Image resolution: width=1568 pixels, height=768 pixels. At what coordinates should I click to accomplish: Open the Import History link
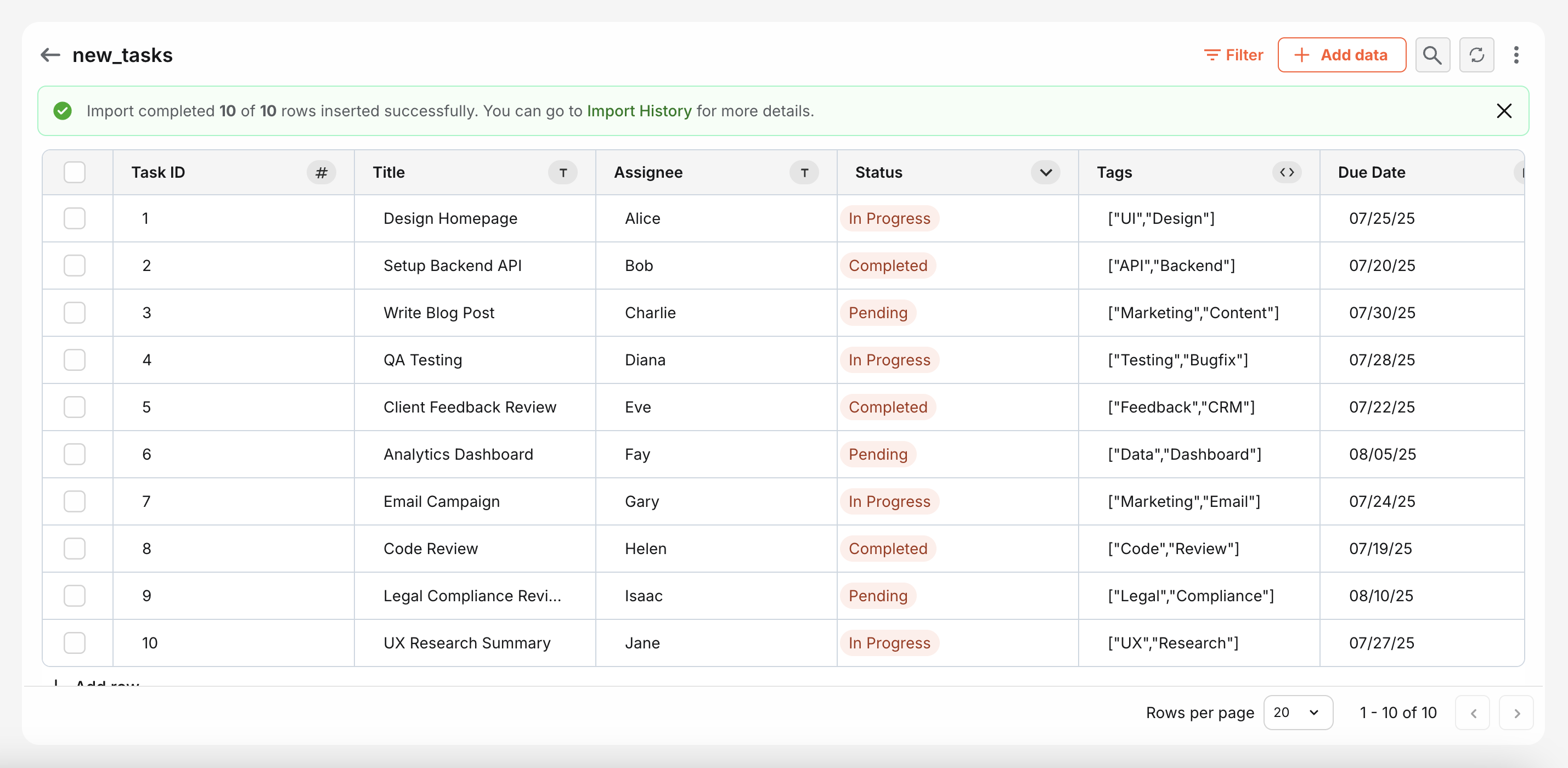639,111
